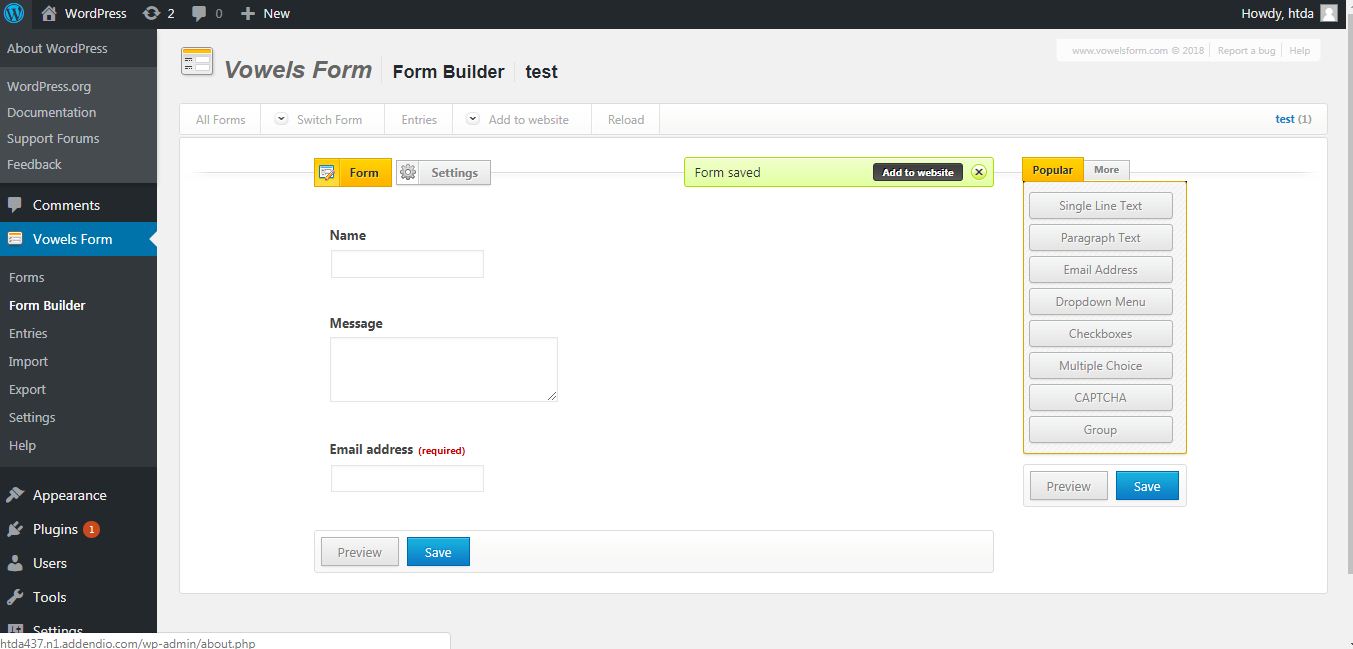
Task: Add a Group element
Action: point(1100,430)
